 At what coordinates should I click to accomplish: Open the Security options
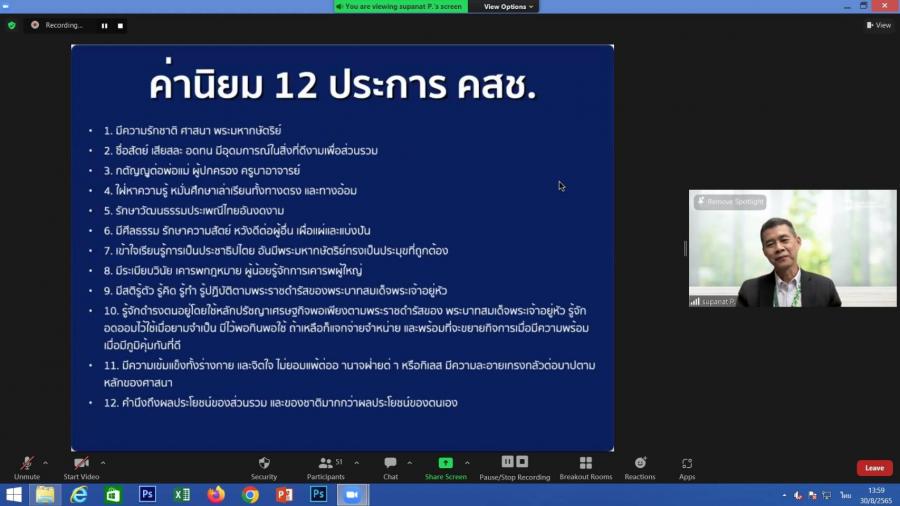(x=264, y=467)
